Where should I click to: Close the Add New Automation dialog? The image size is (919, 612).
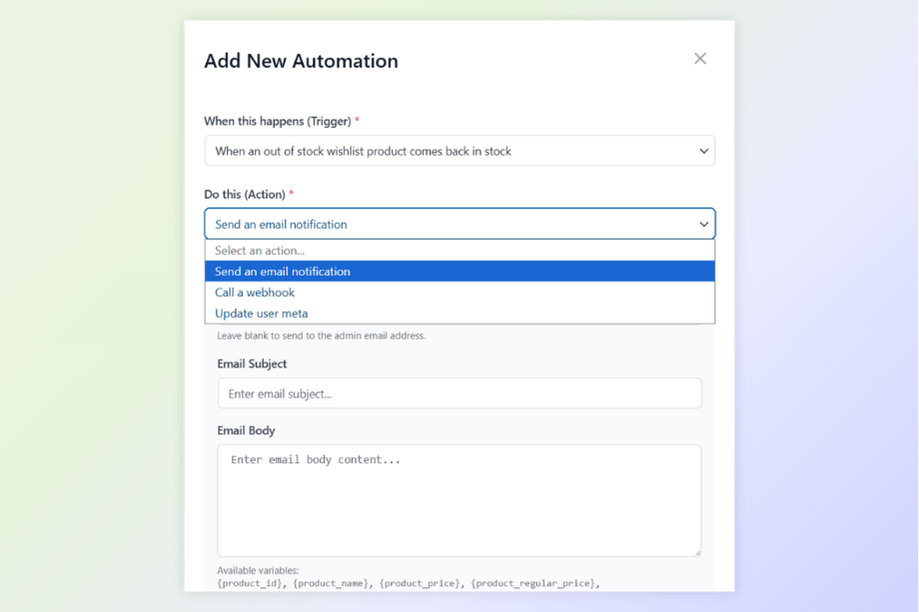(700, 58)
